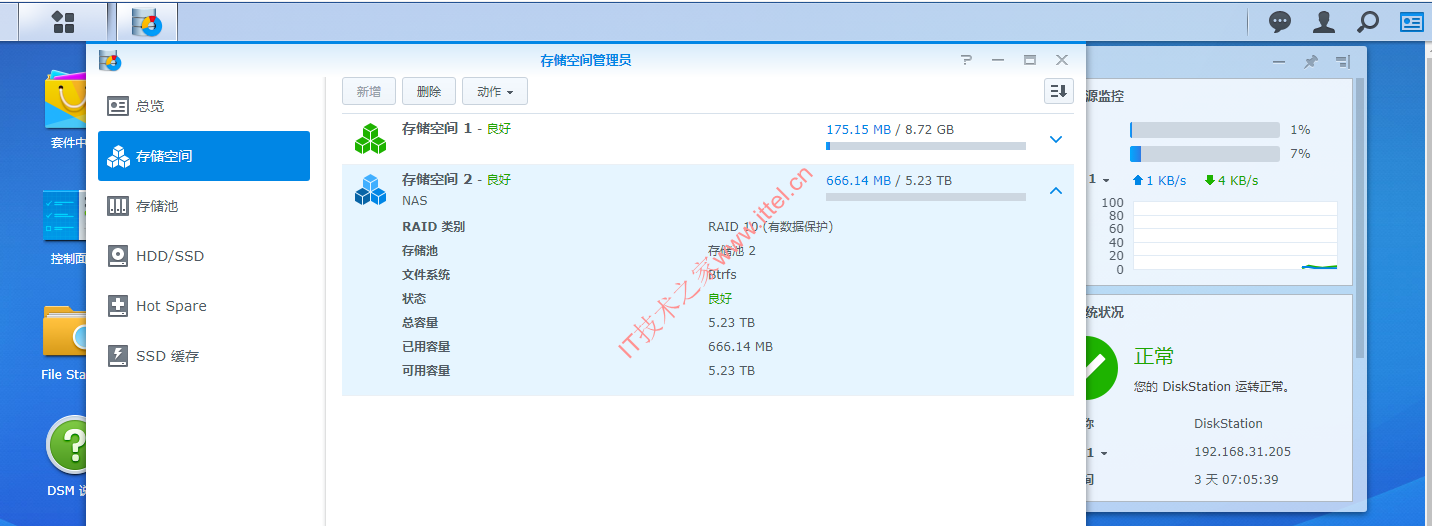The image size is (1432, 526).
Task: Click the 3 天 07:05:39 uptime value
Action: coord(1236,480)
